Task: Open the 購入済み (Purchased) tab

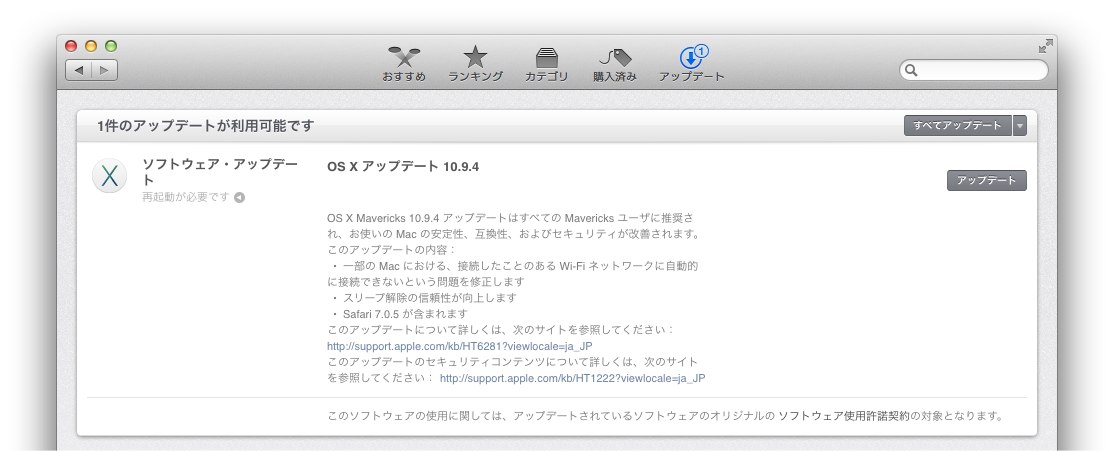Action: 615,65
